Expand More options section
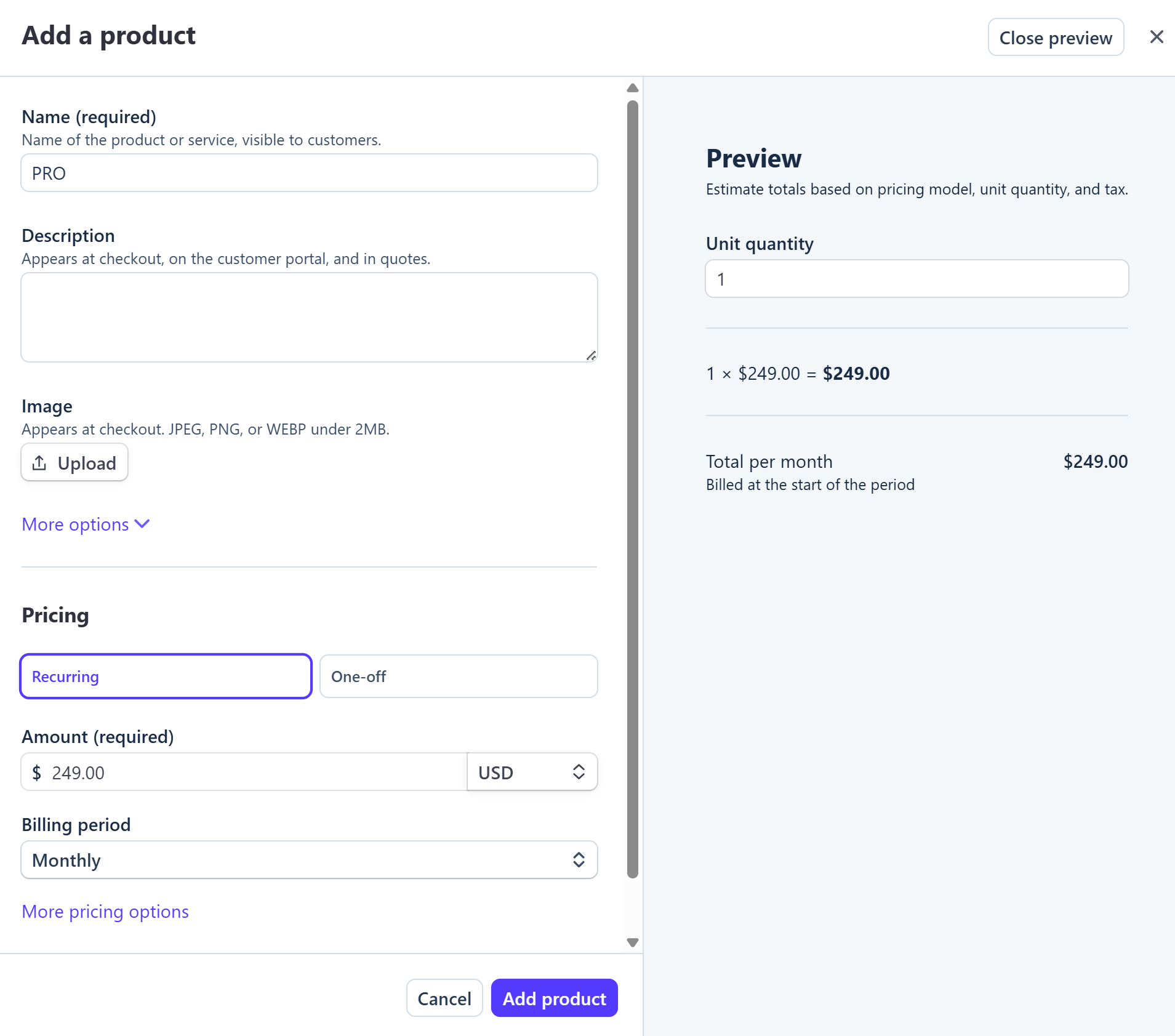 tap(86, 524)
